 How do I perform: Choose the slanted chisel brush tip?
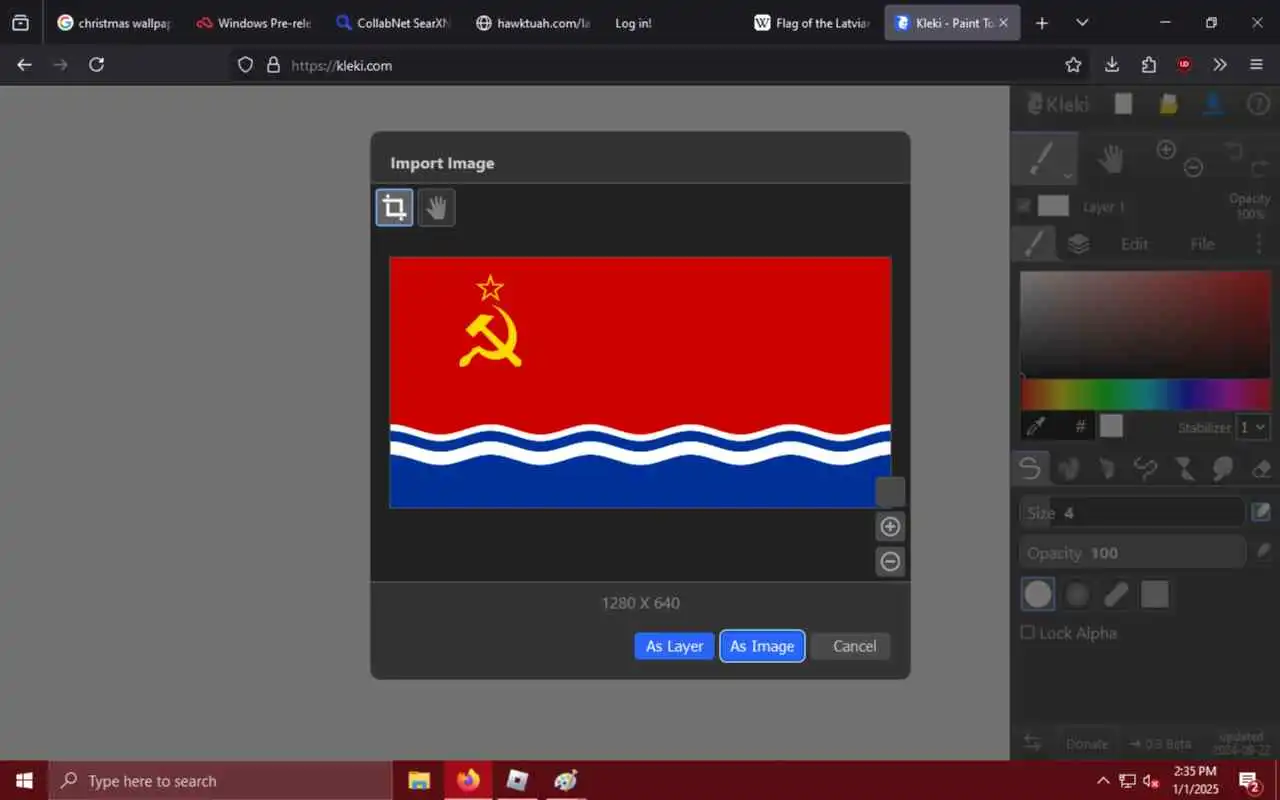1116,594
